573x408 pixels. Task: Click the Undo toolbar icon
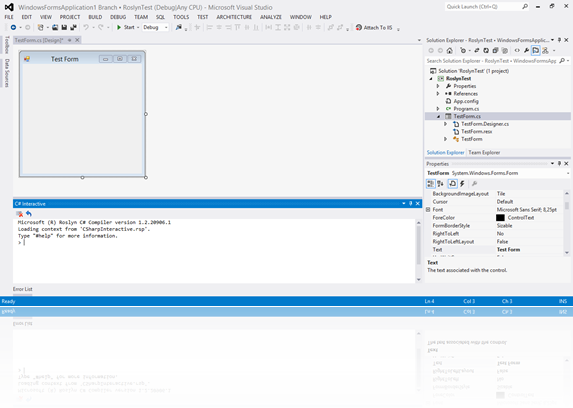pyautogui.click(x=86, y=27)
